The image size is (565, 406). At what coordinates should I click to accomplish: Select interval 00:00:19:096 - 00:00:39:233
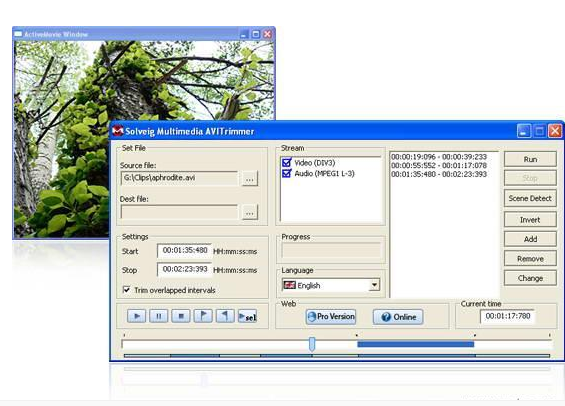tap(439, 157)
